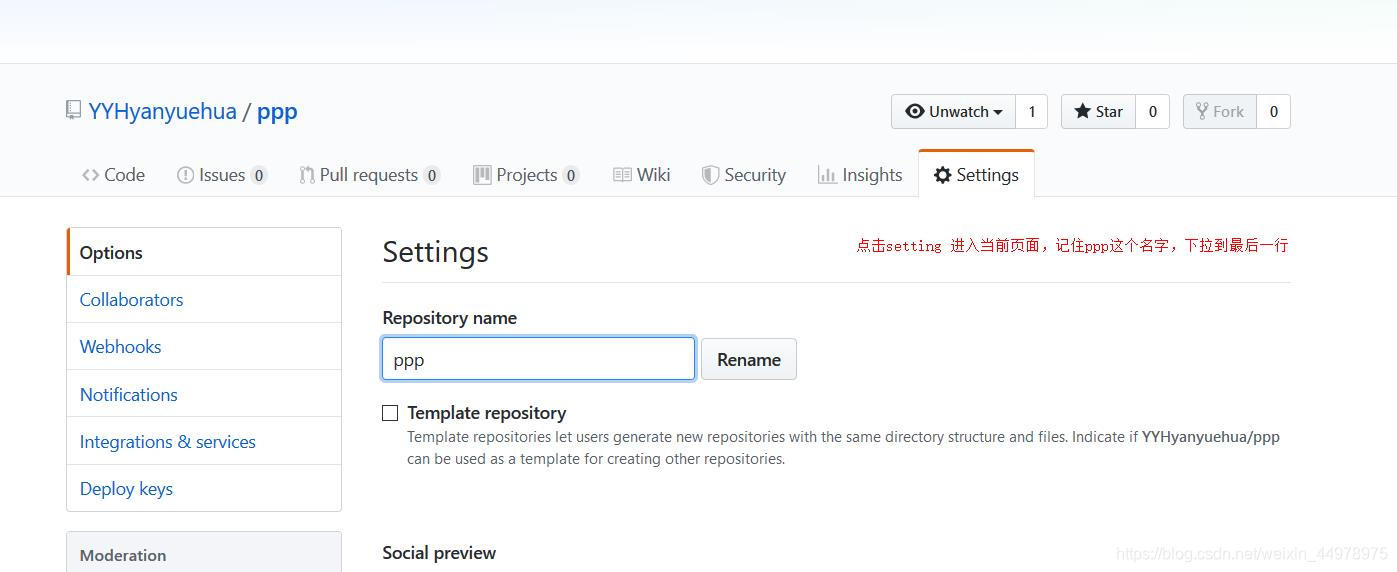
Task: Click the stargazers count 0
Action: pyautogui.click(x=1152, y=112)
